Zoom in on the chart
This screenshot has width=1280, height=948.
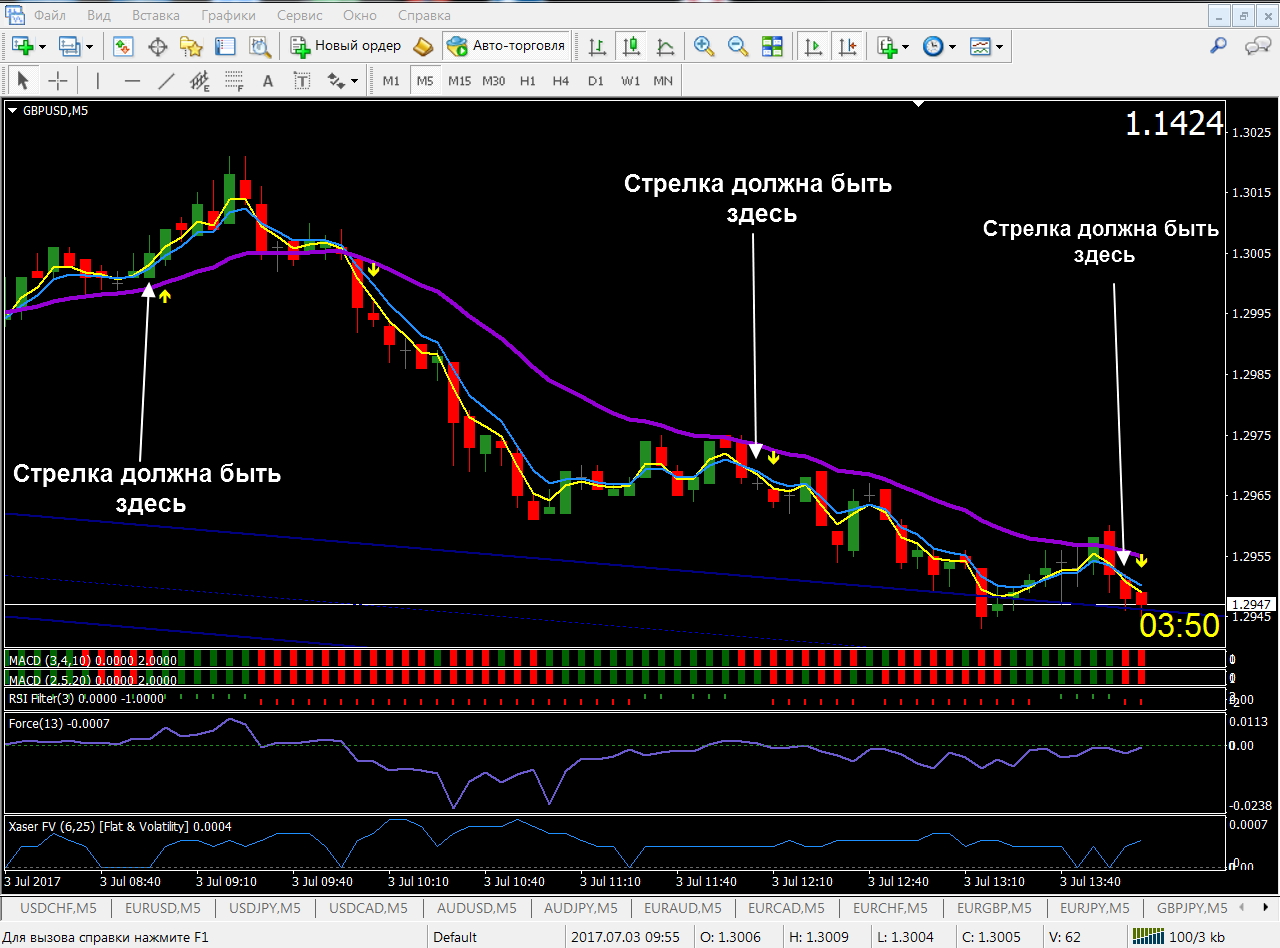(704, 46)
